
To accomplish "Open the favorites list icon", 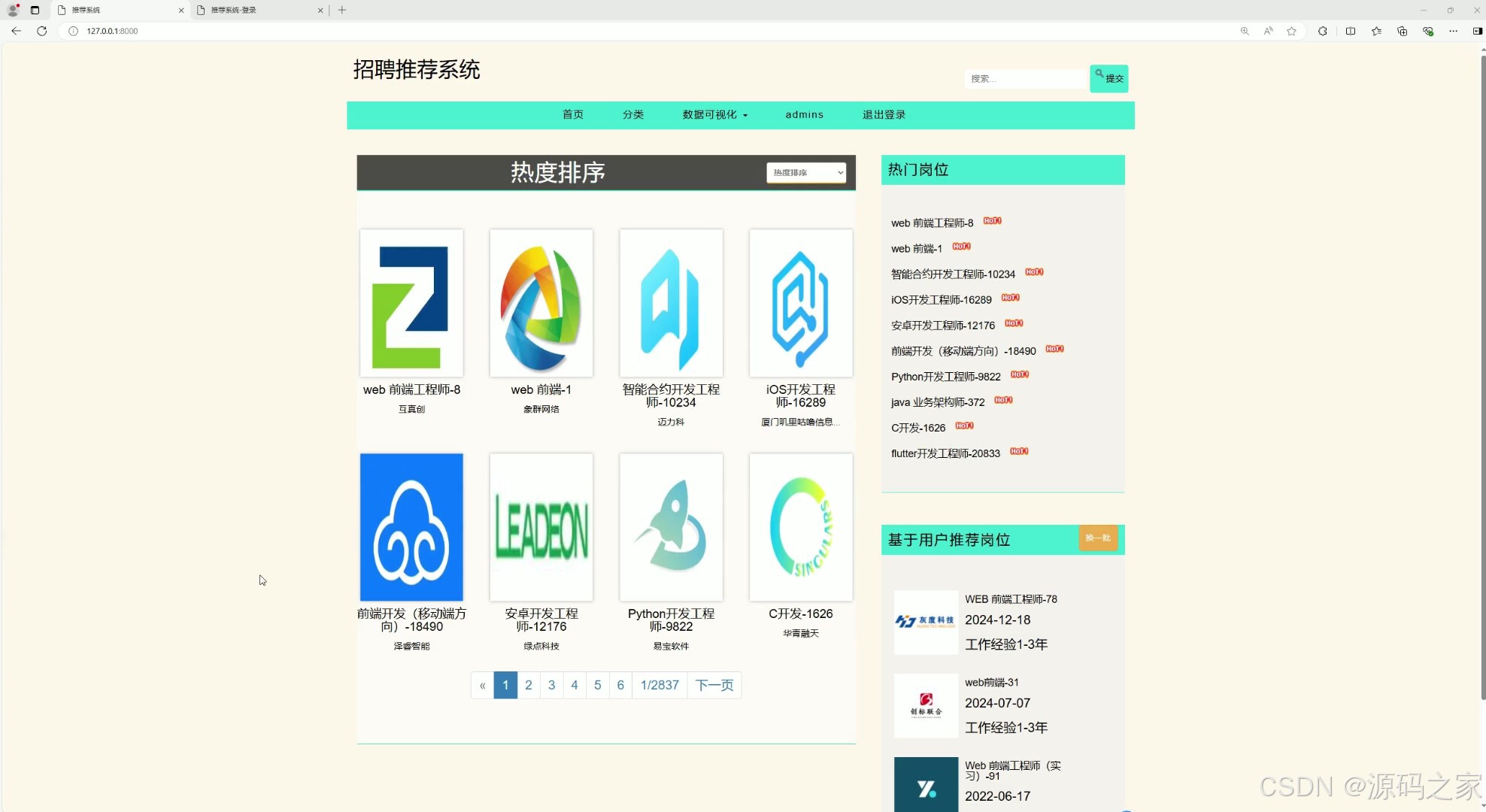I will coord(1376,31).
